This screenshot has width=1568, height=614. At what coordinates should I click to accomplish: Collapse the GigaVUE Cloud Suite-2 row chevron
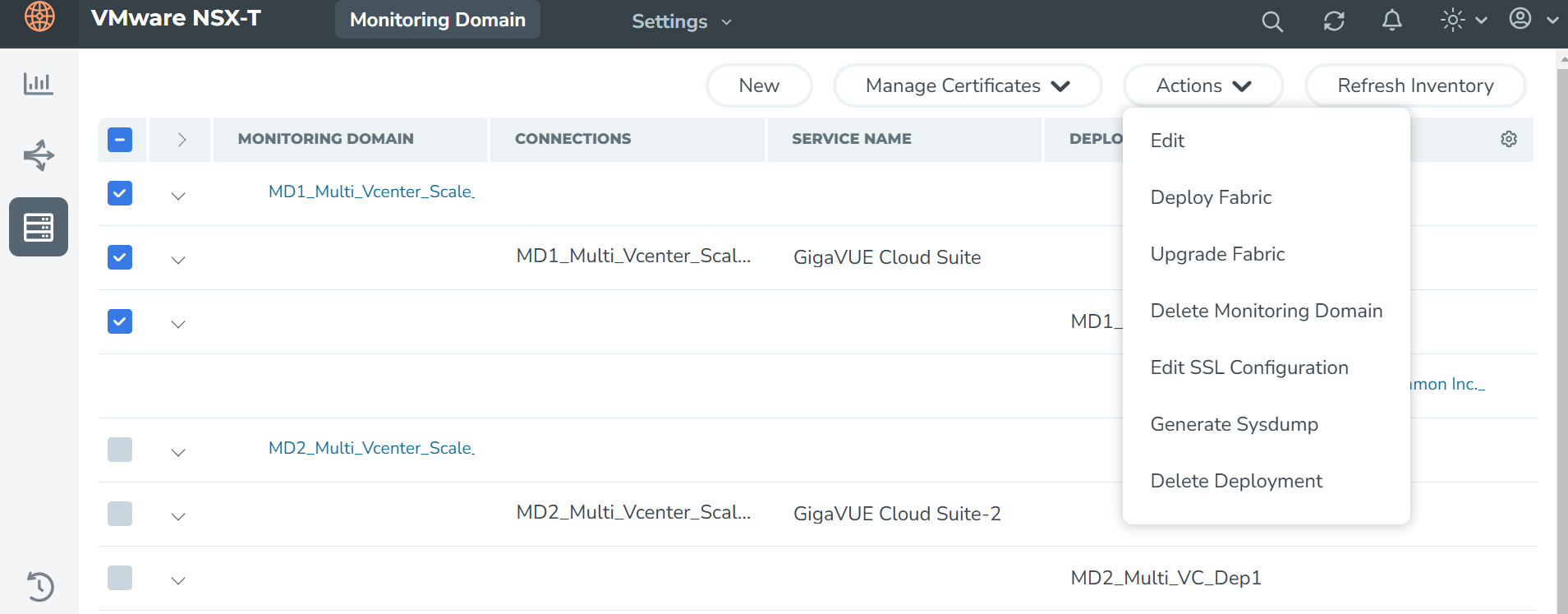pos(178,516)
